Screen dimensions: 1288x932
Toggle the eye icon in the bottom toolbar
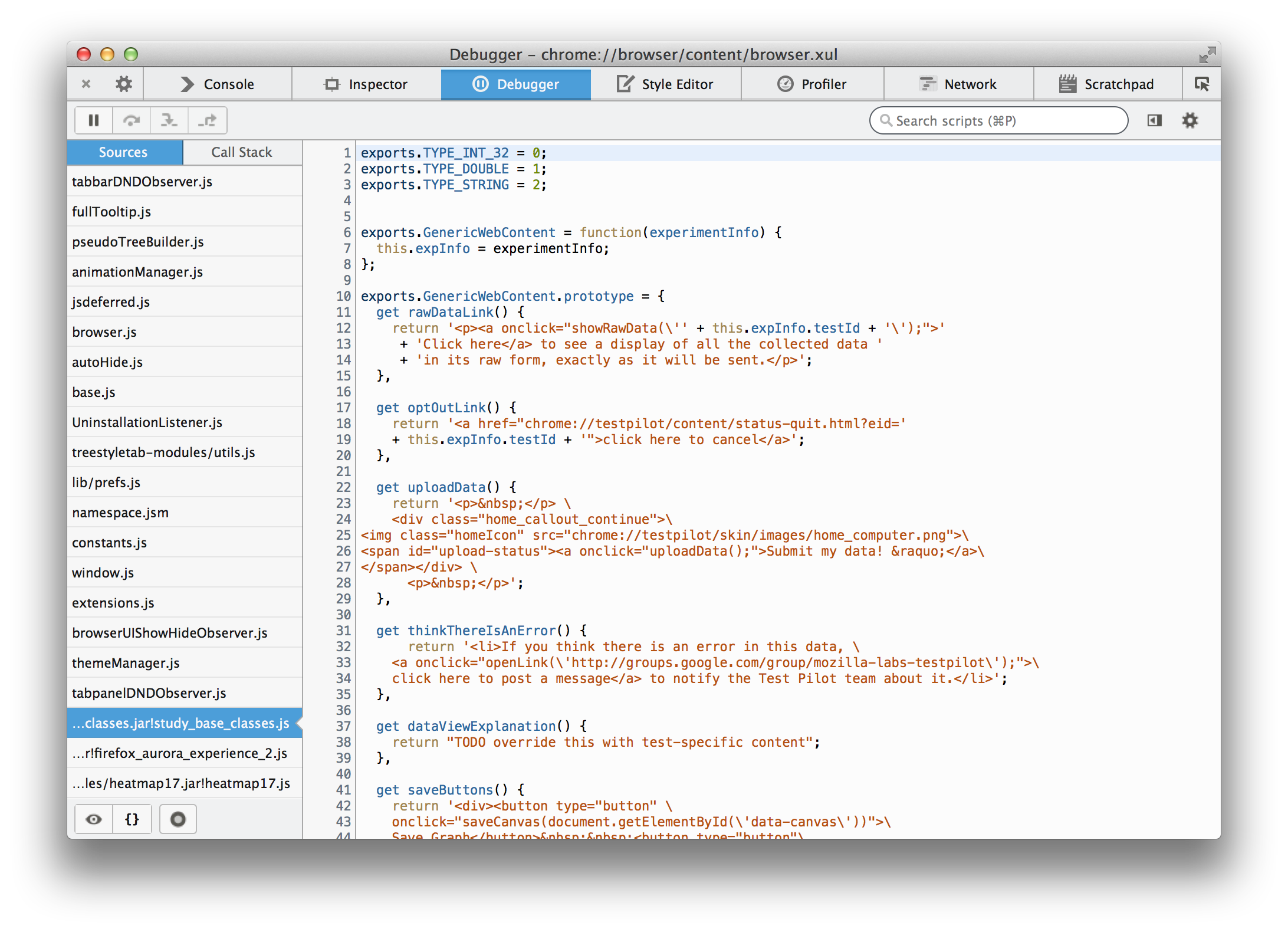(x=93, y=819)
